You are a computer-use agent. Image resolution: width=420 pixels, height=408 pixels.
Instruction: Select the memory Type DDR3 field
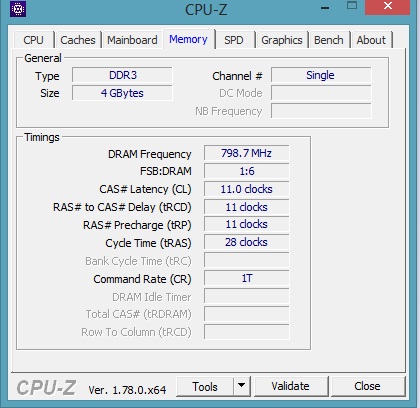[122, 75]
